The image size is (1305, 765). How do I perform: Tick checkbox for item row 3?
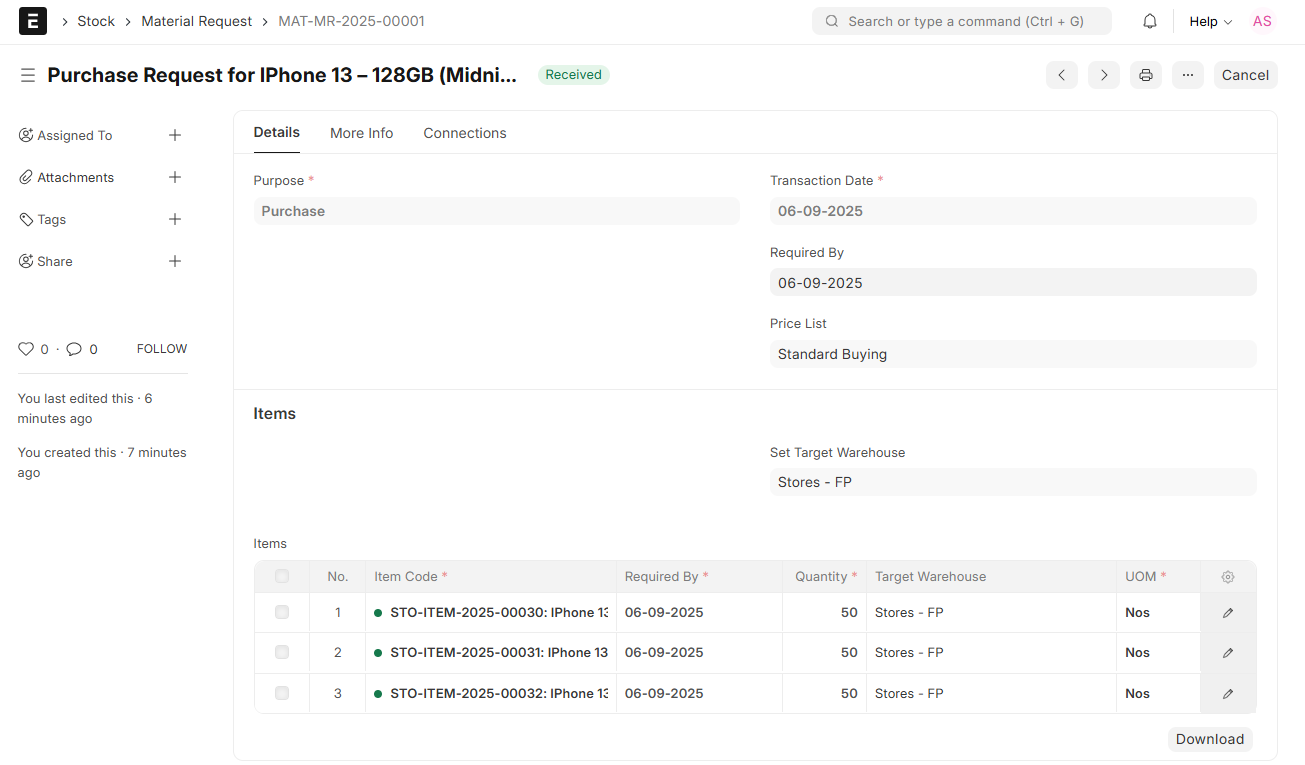pyautogui.click(x=282, y=693)
